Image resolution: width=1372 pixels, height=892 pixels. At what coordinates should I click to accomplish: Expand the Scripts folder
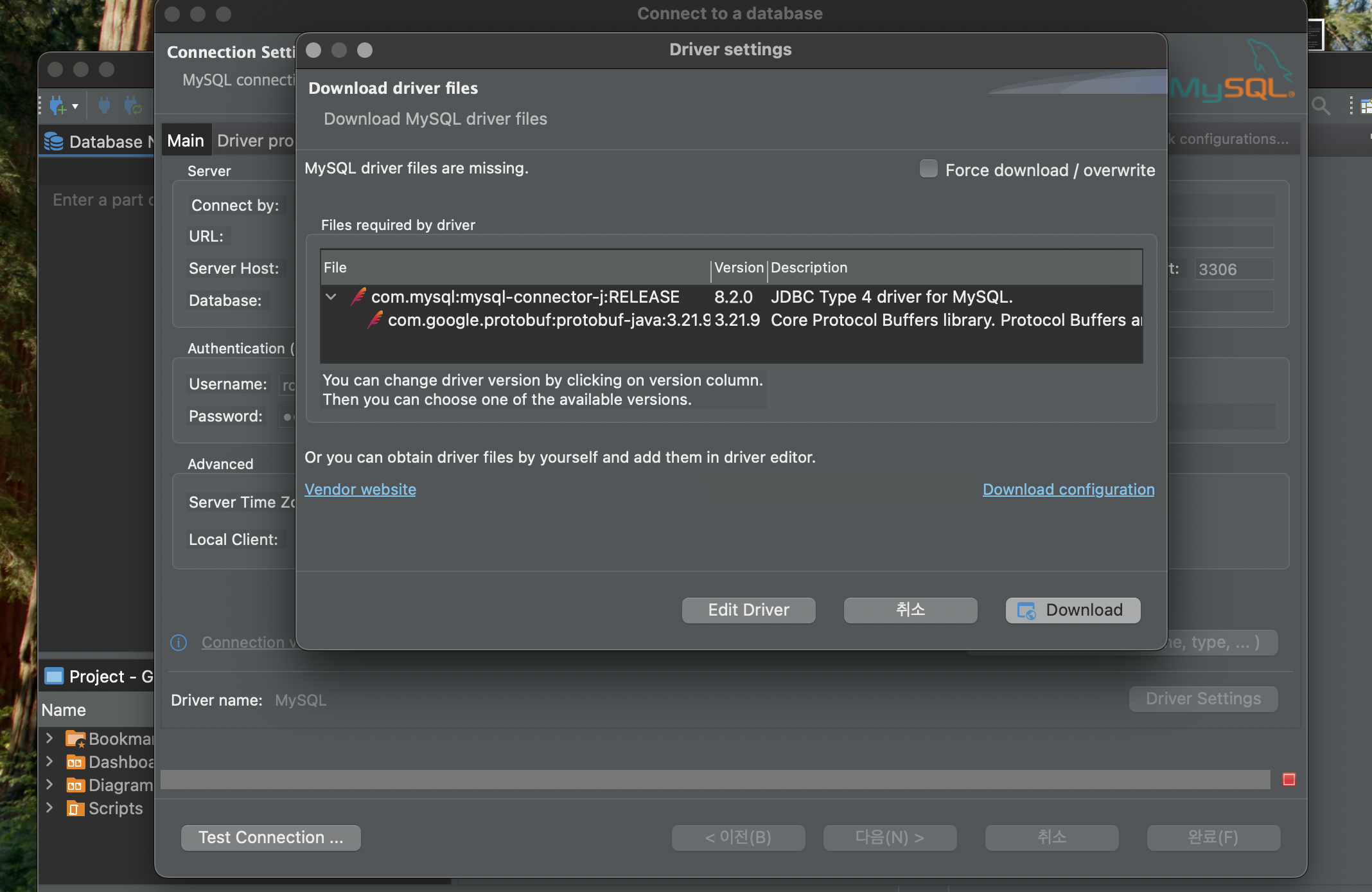(49, 808)
